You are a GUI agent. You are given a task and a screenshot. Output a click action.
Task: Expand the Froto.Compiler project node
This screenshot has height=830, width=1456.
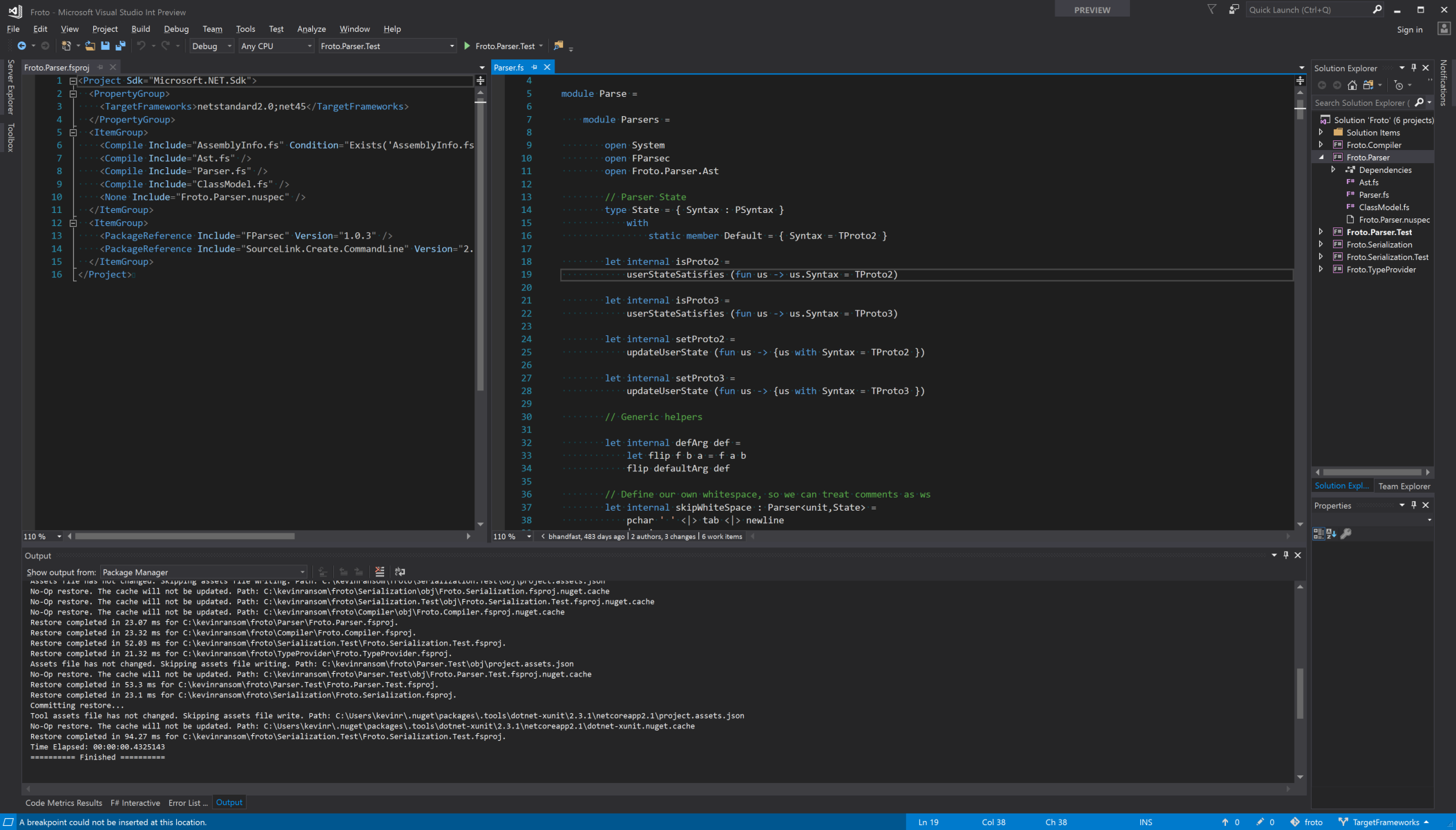point(1321,145)
